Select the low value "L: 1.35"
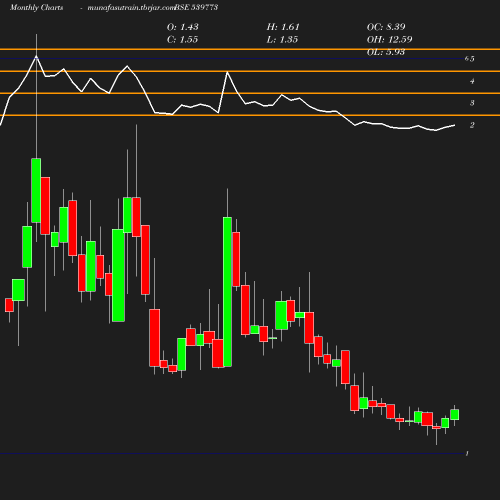The image size is (500, 500). (282, 39)
